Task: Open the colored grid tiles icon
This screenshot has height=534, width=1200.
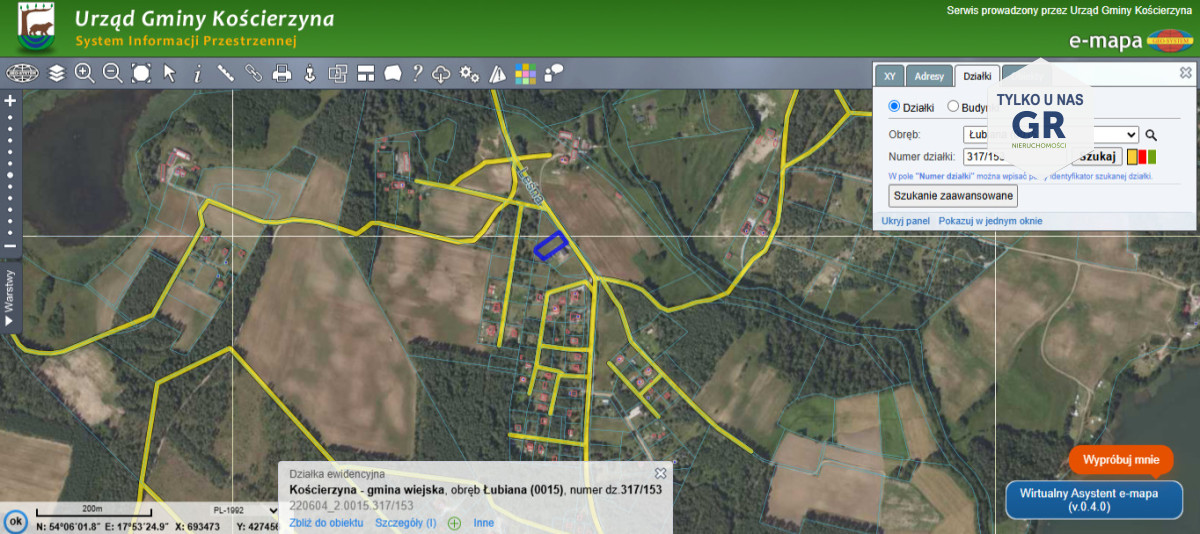Action: 526,73
